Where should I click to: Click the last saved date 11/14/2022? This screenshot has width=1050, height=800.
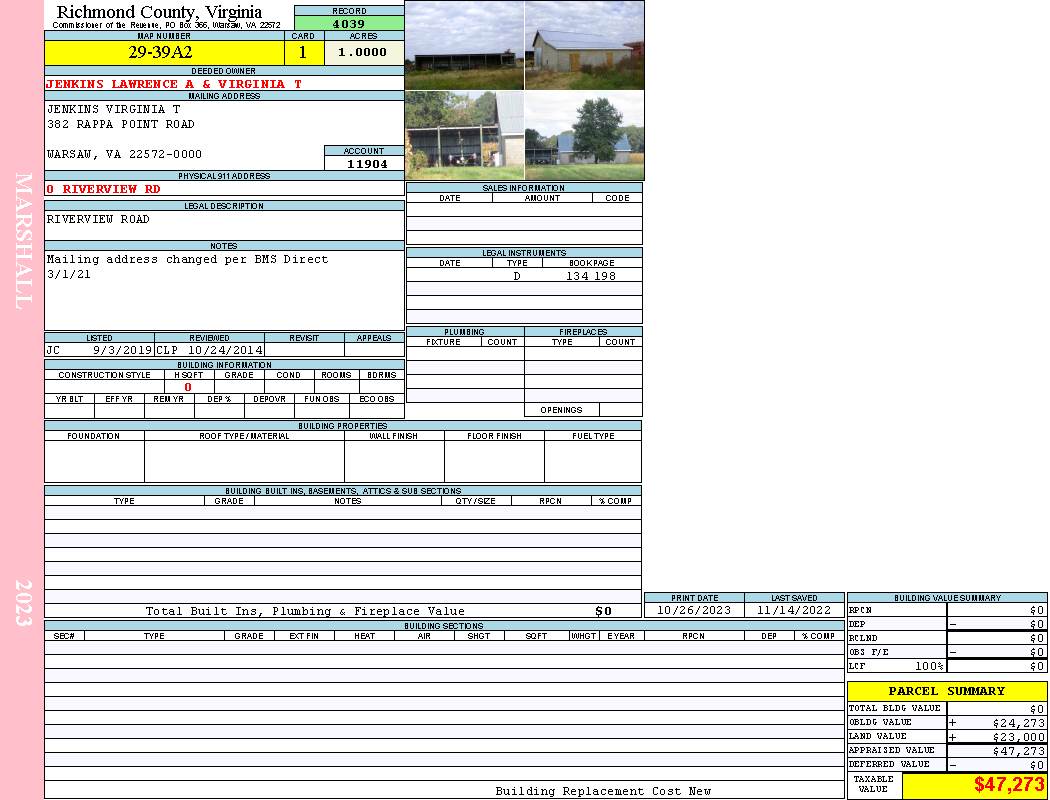(x=794, y=610)
